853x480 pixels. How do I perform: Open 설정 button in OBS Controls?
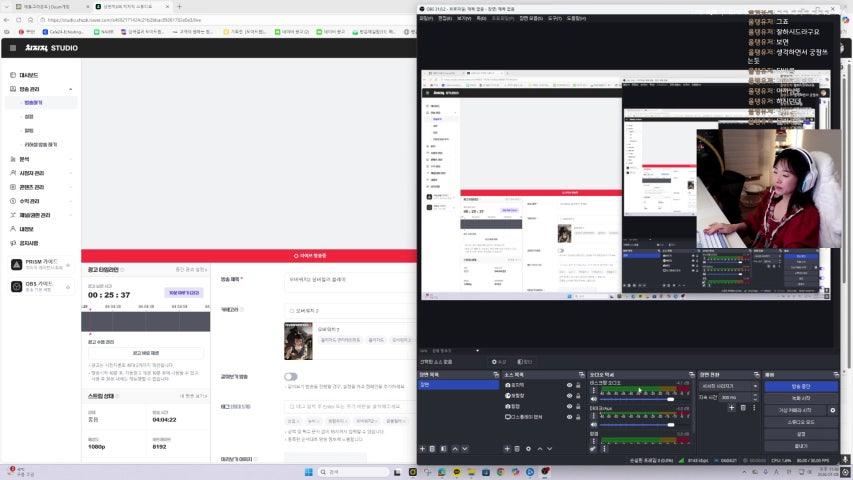tap(801, 434)
